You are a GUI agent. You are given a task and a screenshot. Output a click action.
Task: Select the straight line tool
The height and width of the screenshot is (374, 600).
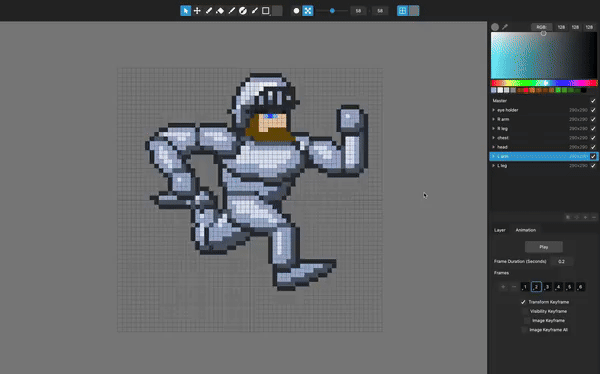coord(232,11)
